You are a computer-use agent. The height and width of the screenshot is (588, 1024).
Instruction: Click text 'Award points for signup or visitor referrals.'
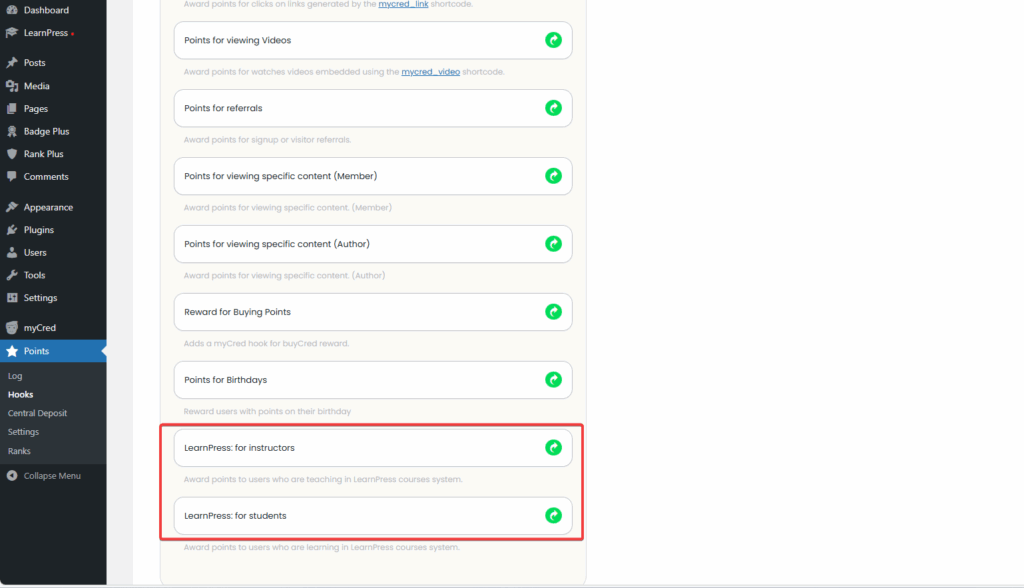pos(267,140)
